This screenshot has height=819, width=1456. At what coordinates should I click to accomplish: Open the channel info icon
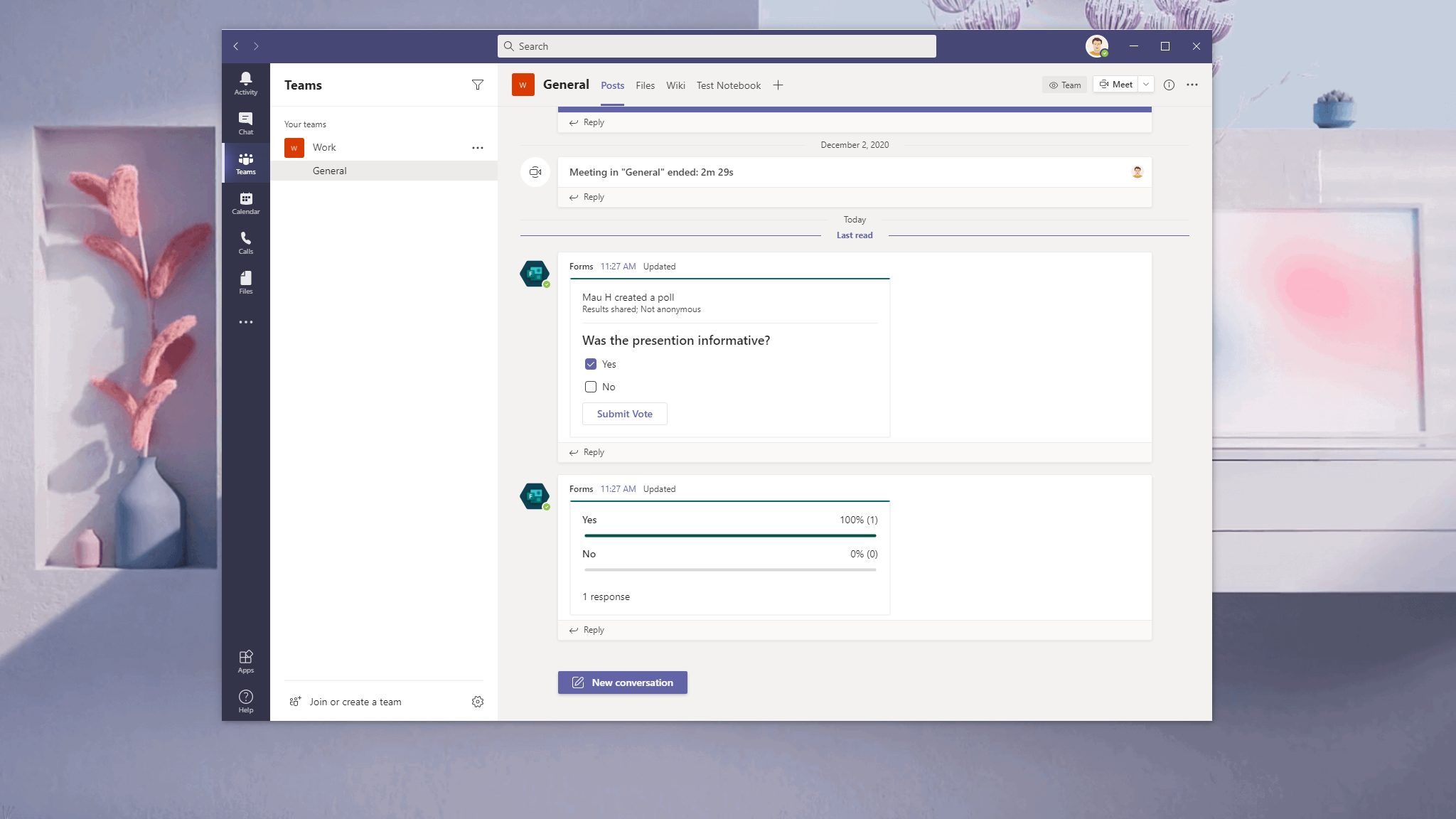pyautogui.click(x=1169, y=85)
